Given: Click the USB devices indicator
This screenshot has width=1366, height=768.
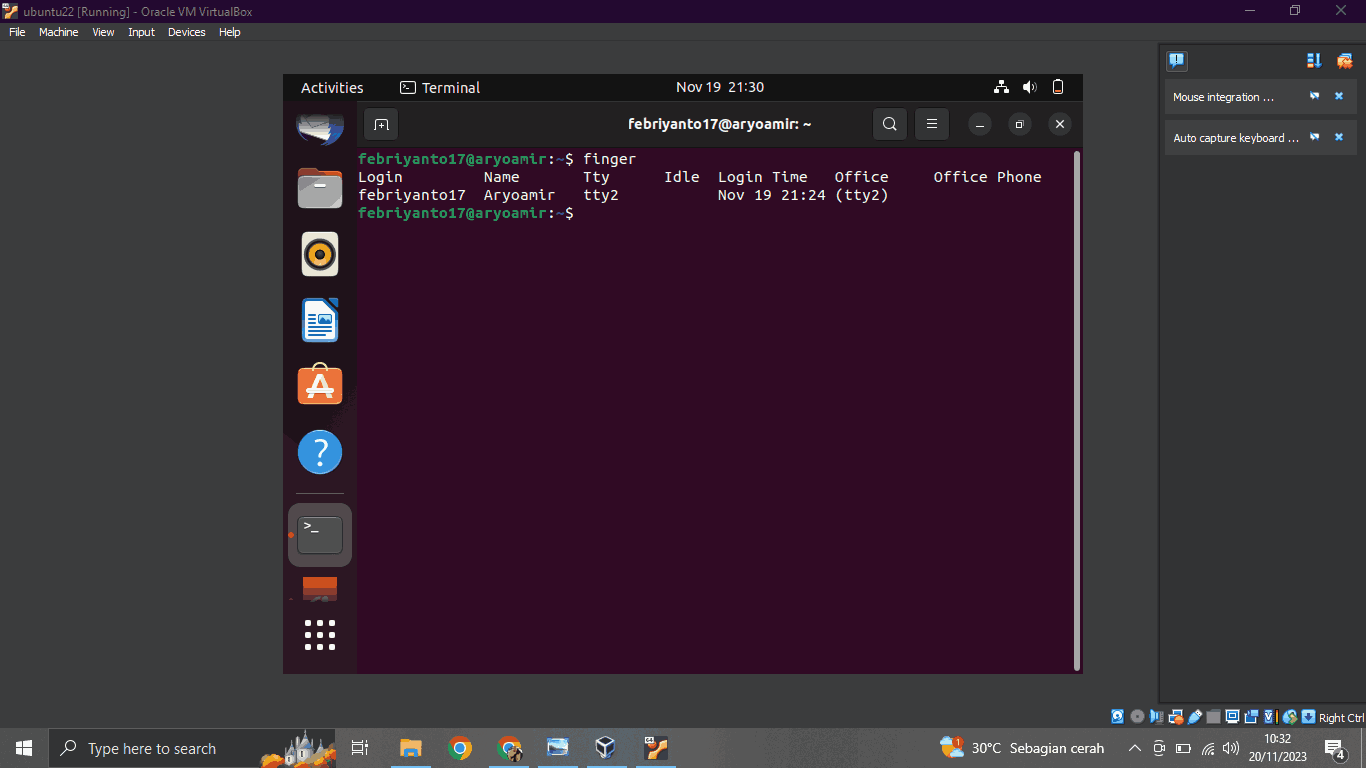Looking at the screenshot, I should (x=1195, y=717).
